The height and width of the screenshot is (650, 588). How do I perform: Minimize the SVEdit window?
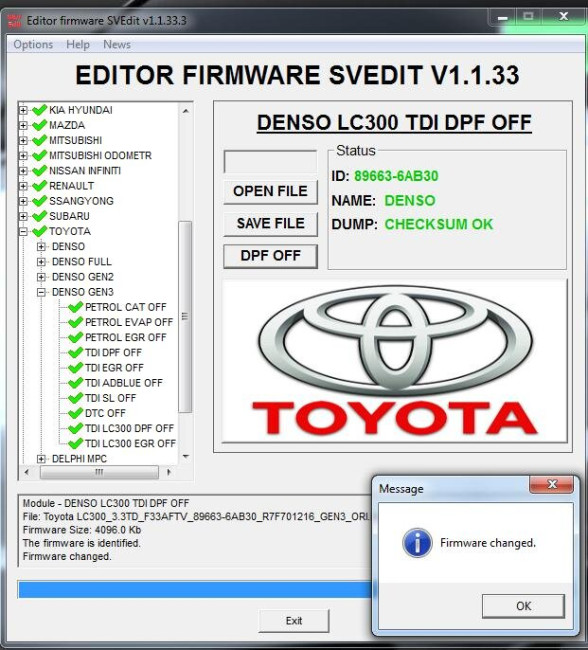pos(503,17)
